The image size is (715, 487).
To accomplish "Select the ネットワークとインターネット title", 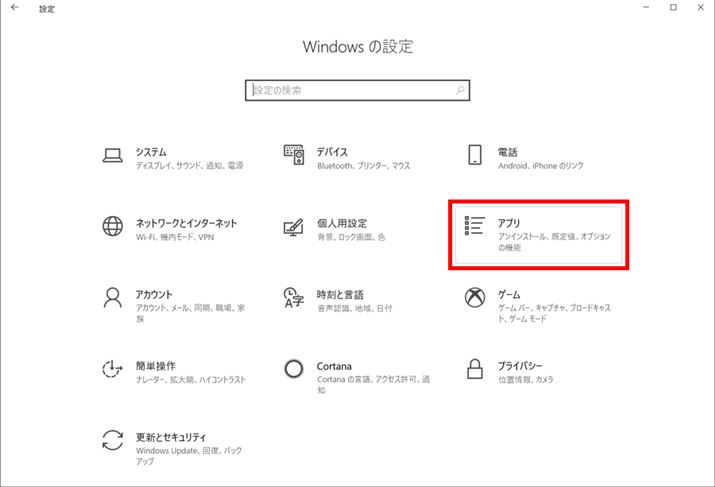I will [187, 223].
